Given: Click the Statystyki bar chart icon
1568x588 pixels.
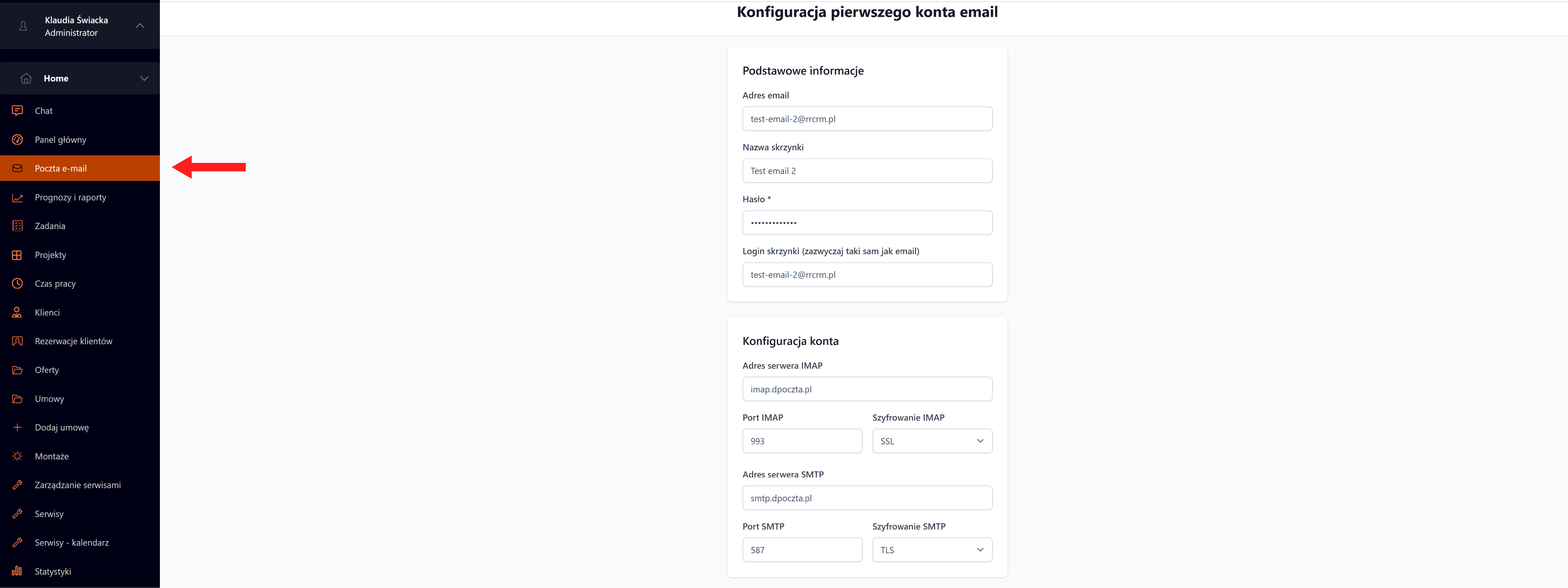Looking at the screenshot, I should point(17,572).
